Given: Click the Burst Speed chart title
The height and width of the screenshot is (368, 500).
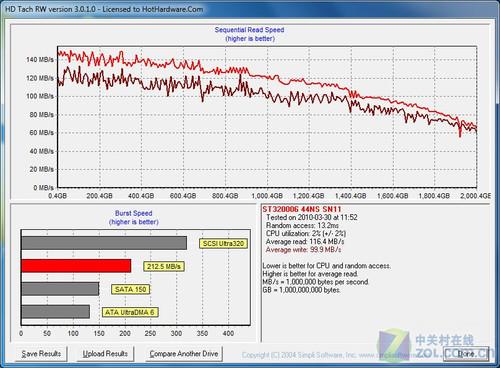Looking at the screenshot, I should (134, 213).
